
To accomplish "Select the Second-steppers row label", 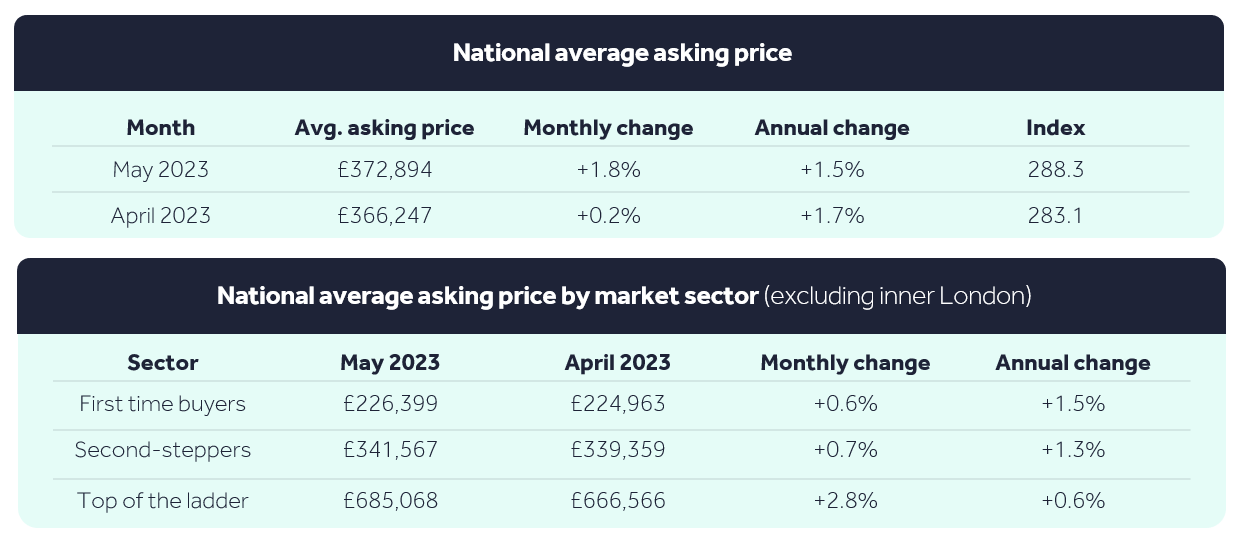I will pos(163,450).
